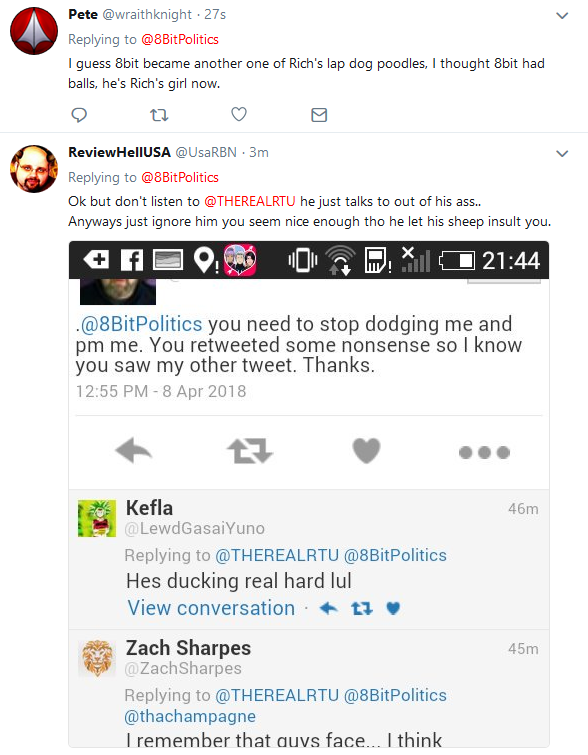The height and width of the screenshot is (755, 588).
Task: Click the three-dots more icon in the screenshot
Action: 484,453
